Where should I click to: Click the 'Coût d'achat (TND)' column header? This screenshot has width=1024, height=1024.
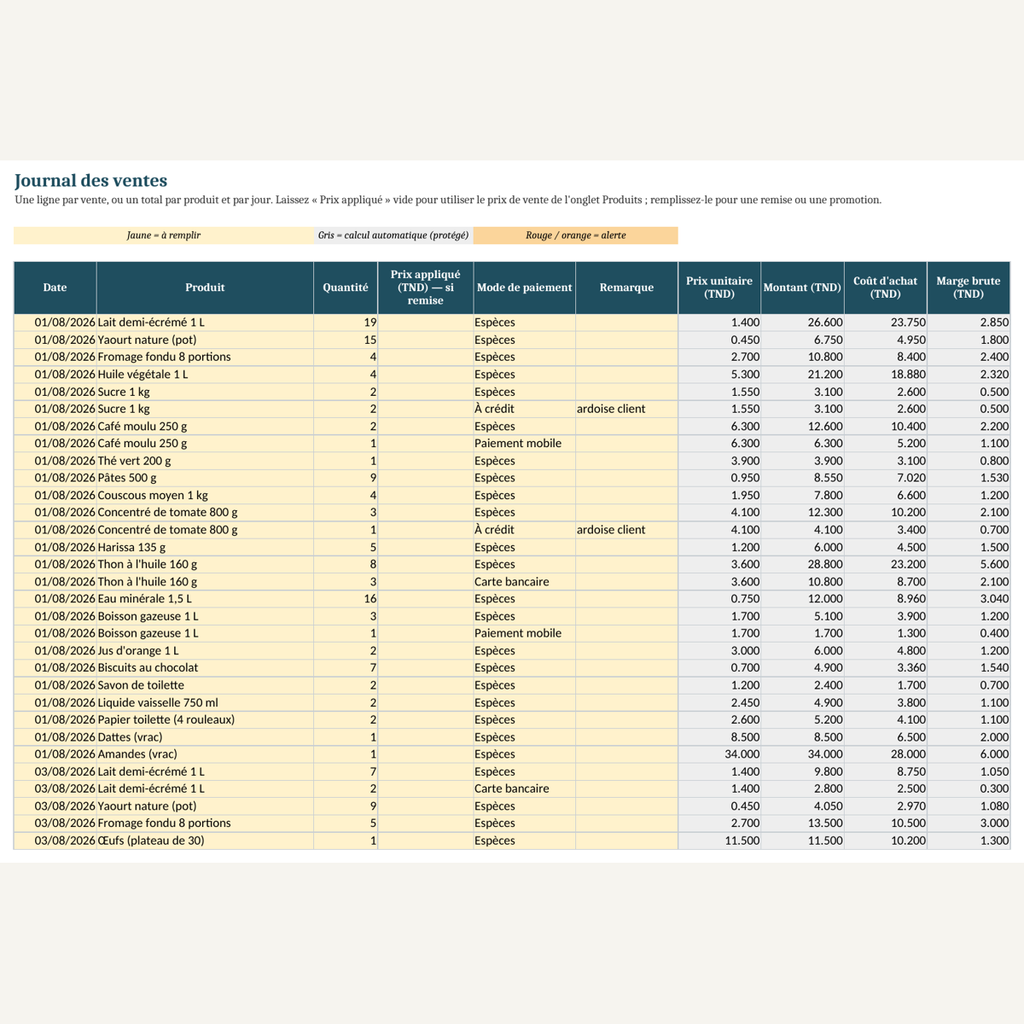pyautogui.click(x=885, y=287)
